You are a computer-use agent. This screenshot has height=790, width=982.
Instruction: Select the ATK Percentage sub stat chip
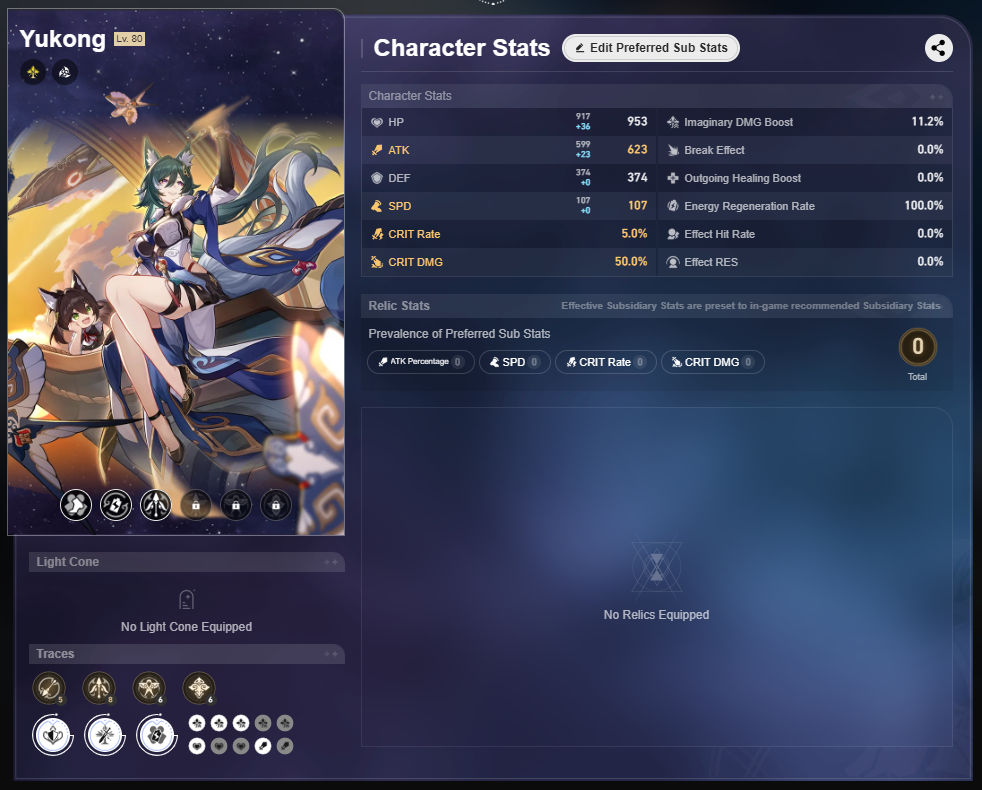pos(421,361)
